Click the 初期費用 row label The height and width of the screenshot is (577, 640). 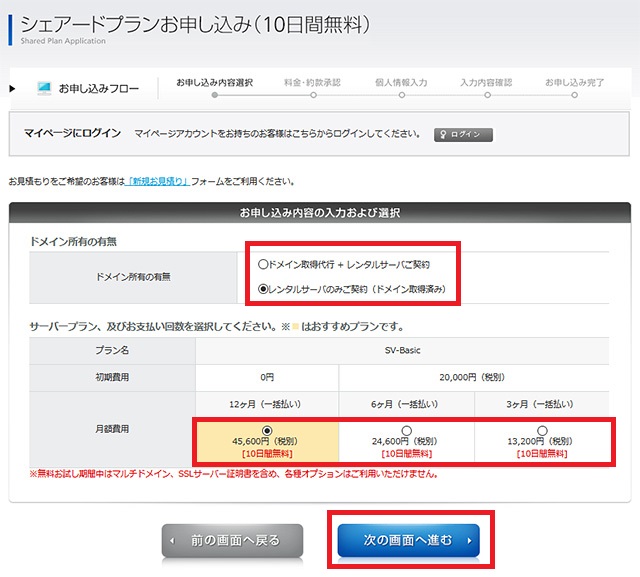point(112,377)
